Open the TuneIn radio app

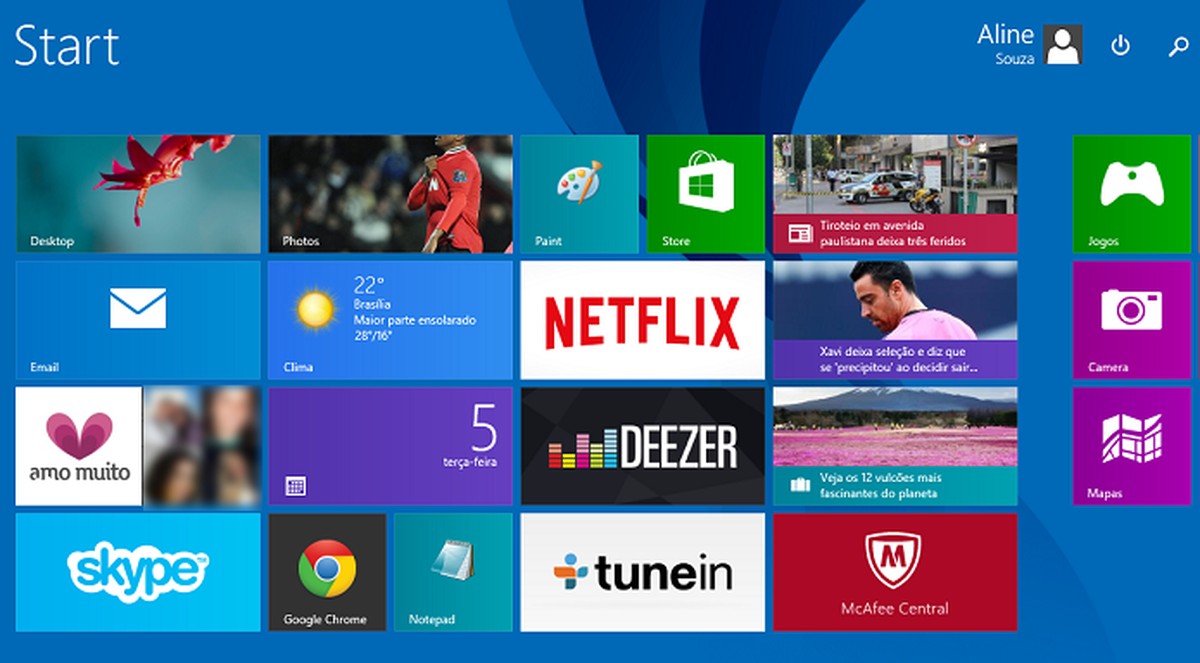pos(641,572)
